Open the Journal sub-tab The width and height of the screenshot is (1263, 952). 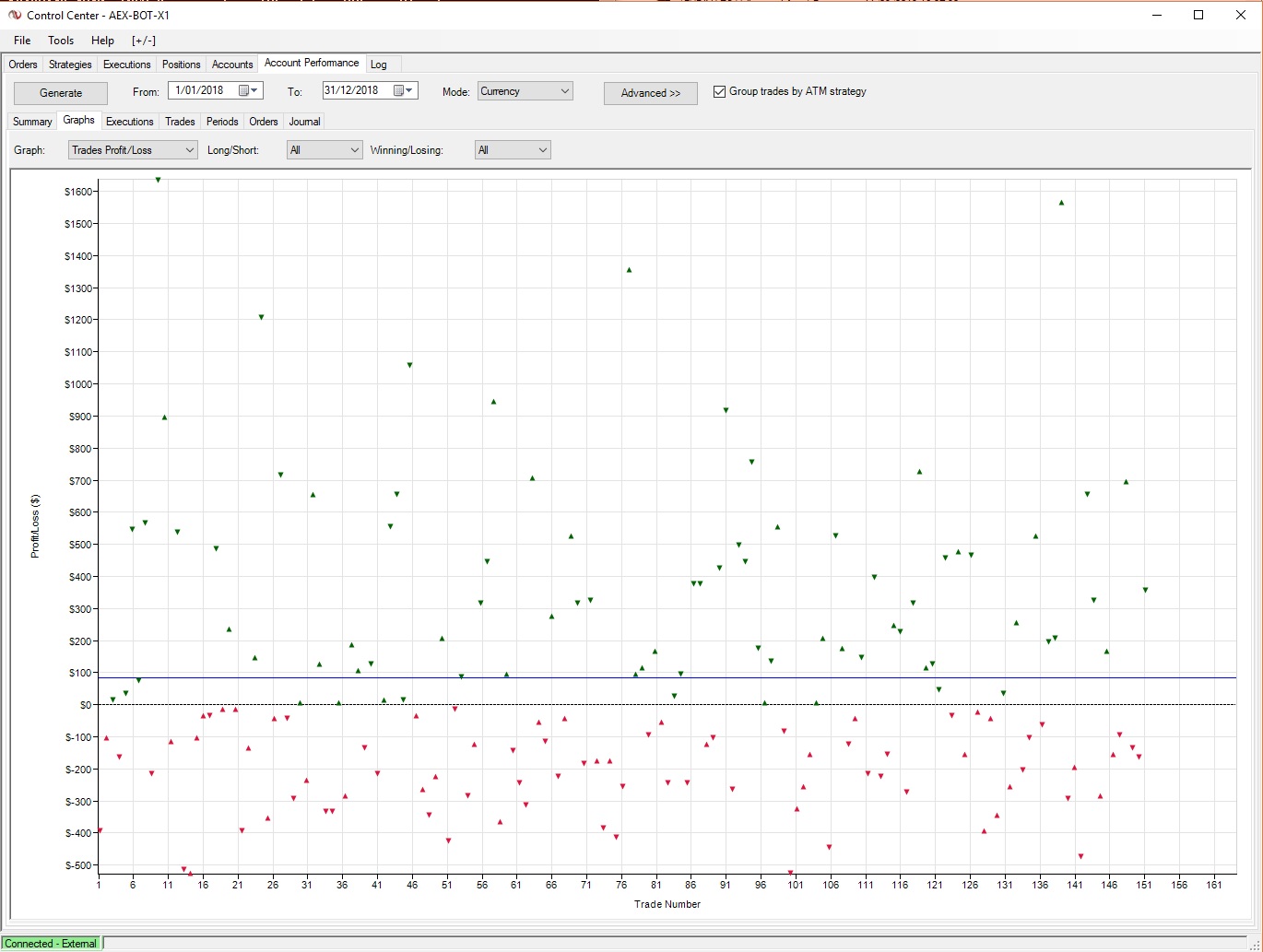point(304,122)
